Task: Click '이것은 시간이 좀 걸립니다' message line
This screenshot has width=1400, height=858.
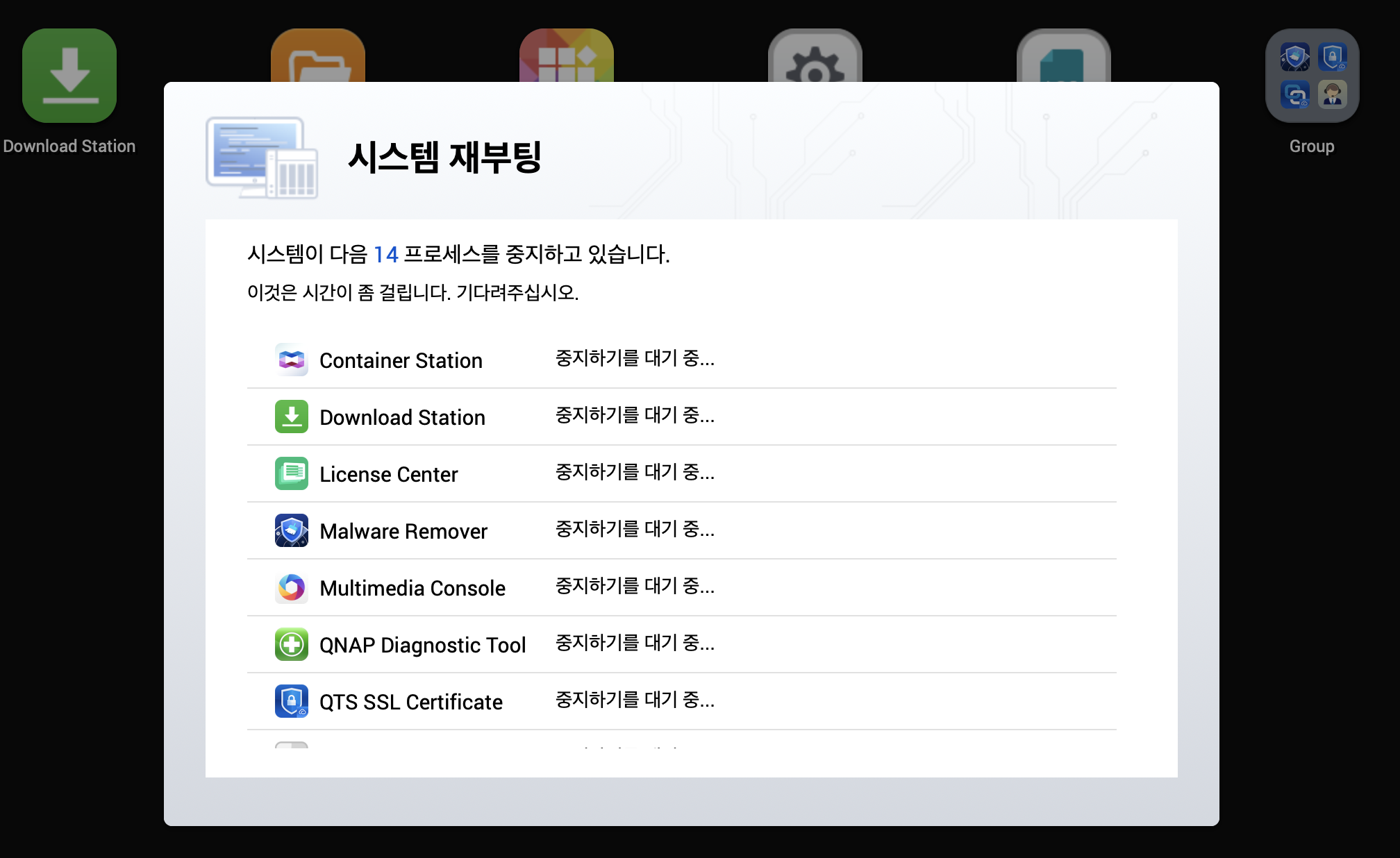Action: point(412,292)
